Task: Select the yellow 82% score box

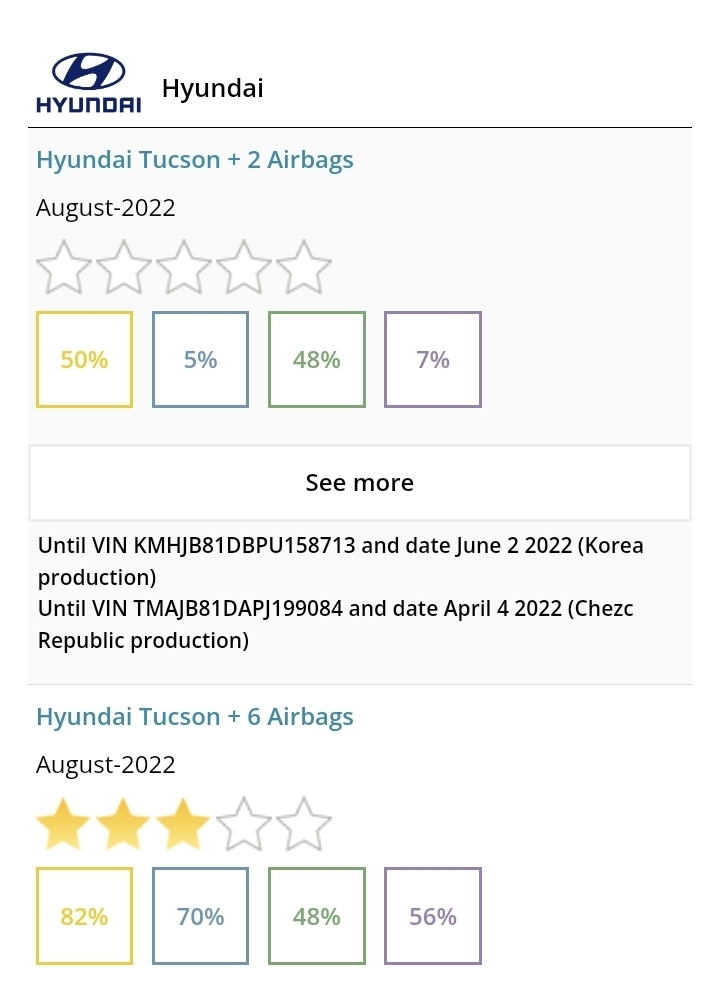Action: [84, 916]
